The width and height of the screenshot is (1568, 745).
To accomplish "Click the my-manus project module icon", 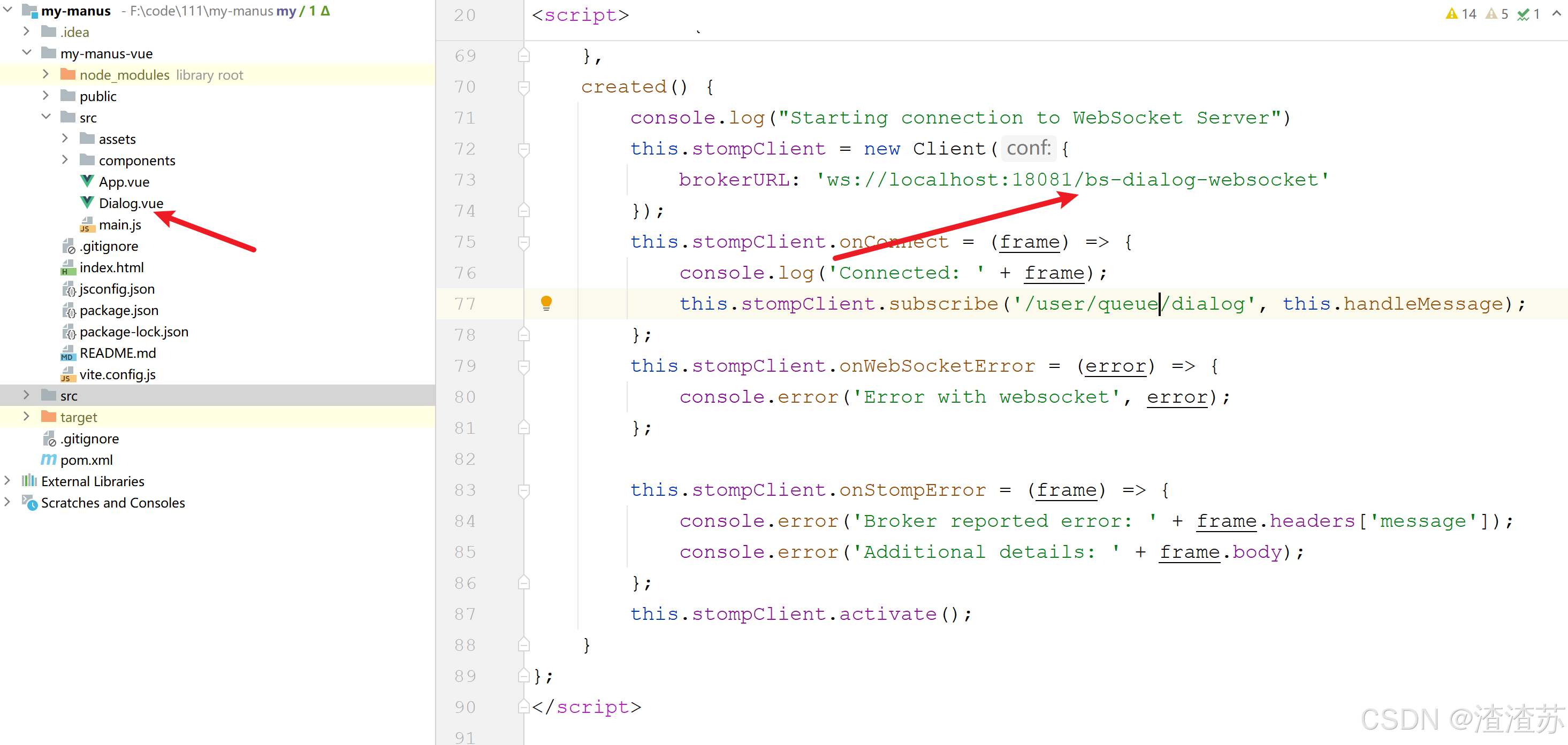I will coord(30,10).
